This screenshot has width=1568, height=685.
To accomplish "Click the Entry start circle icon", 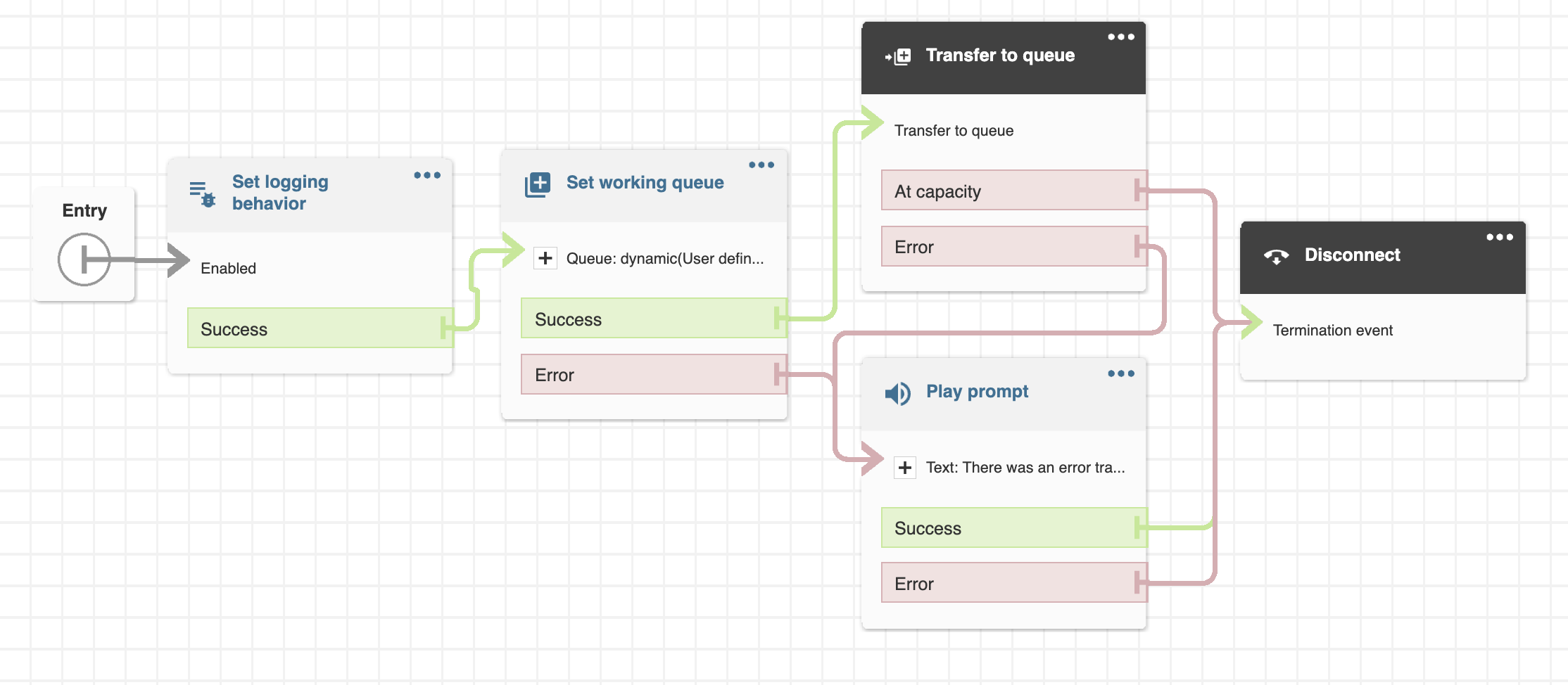I will [x=84, y=260].
